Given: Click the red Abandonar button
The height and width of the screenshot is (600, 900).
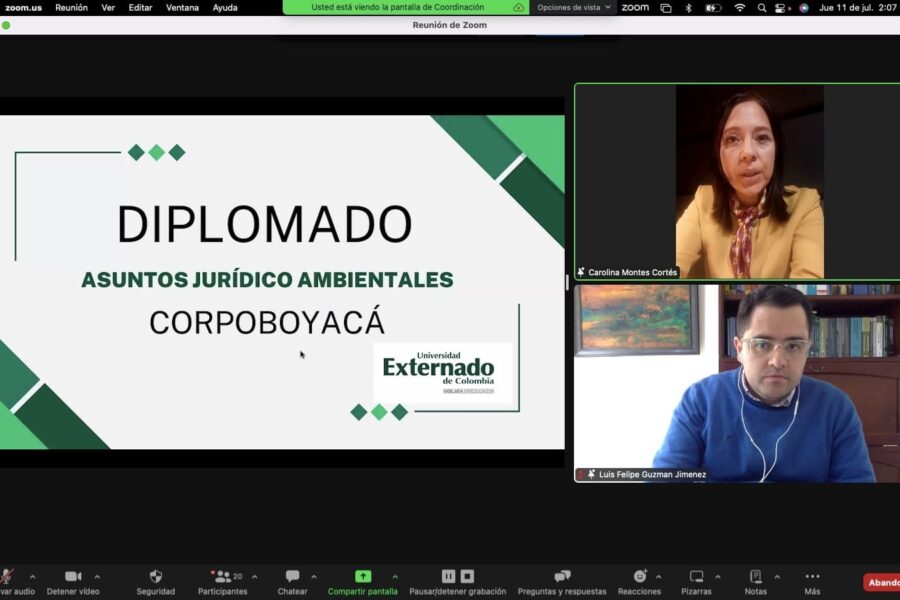Looking at the screenshot, I should click(x=882, y=582).
